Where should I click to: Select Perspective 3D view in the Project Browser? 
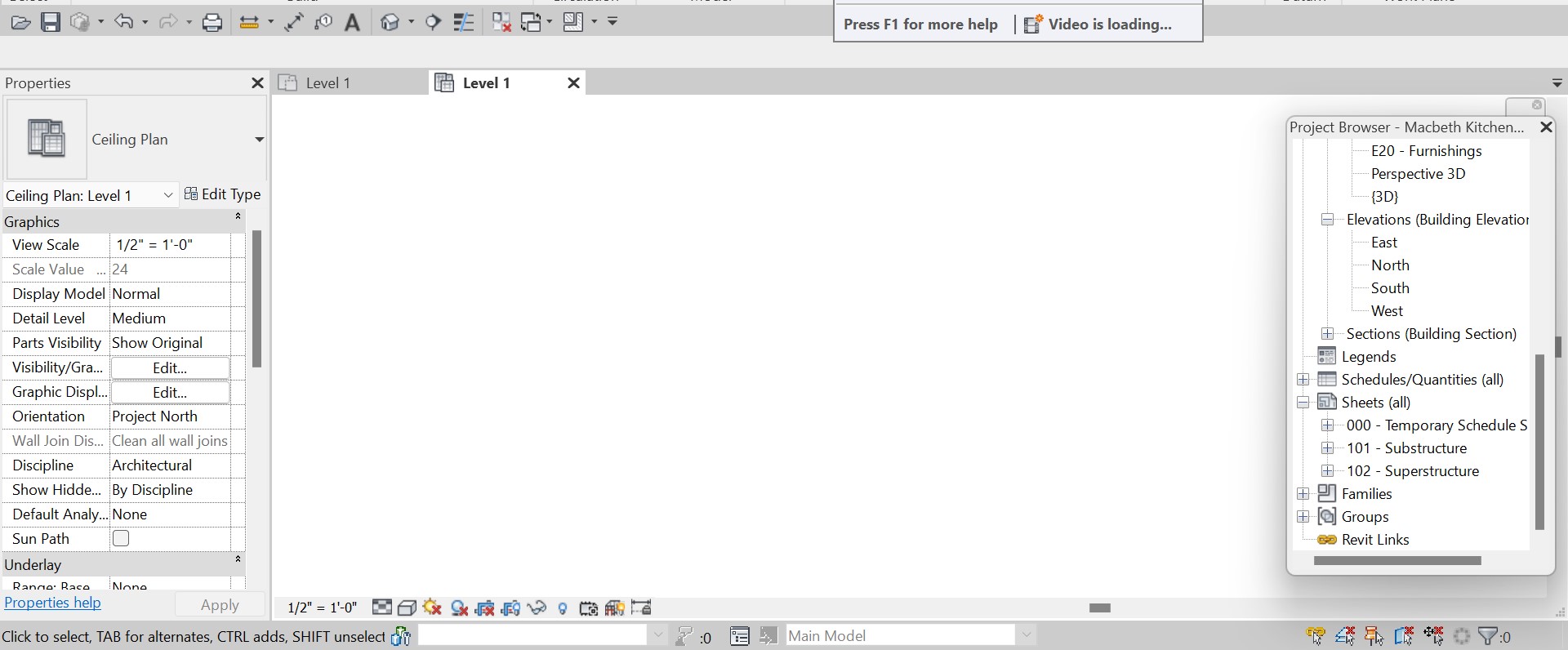click(x=1418, y=174)
